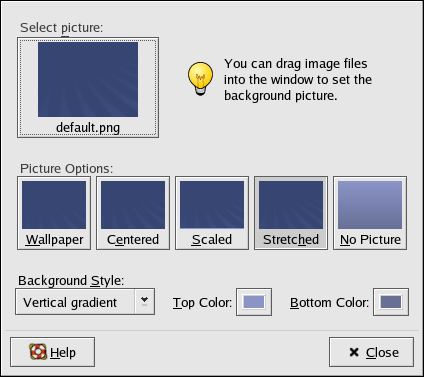Viewport: 424px width, 377px height.
Task: Click the Help text on the Help button
Action: coord(63,352)
